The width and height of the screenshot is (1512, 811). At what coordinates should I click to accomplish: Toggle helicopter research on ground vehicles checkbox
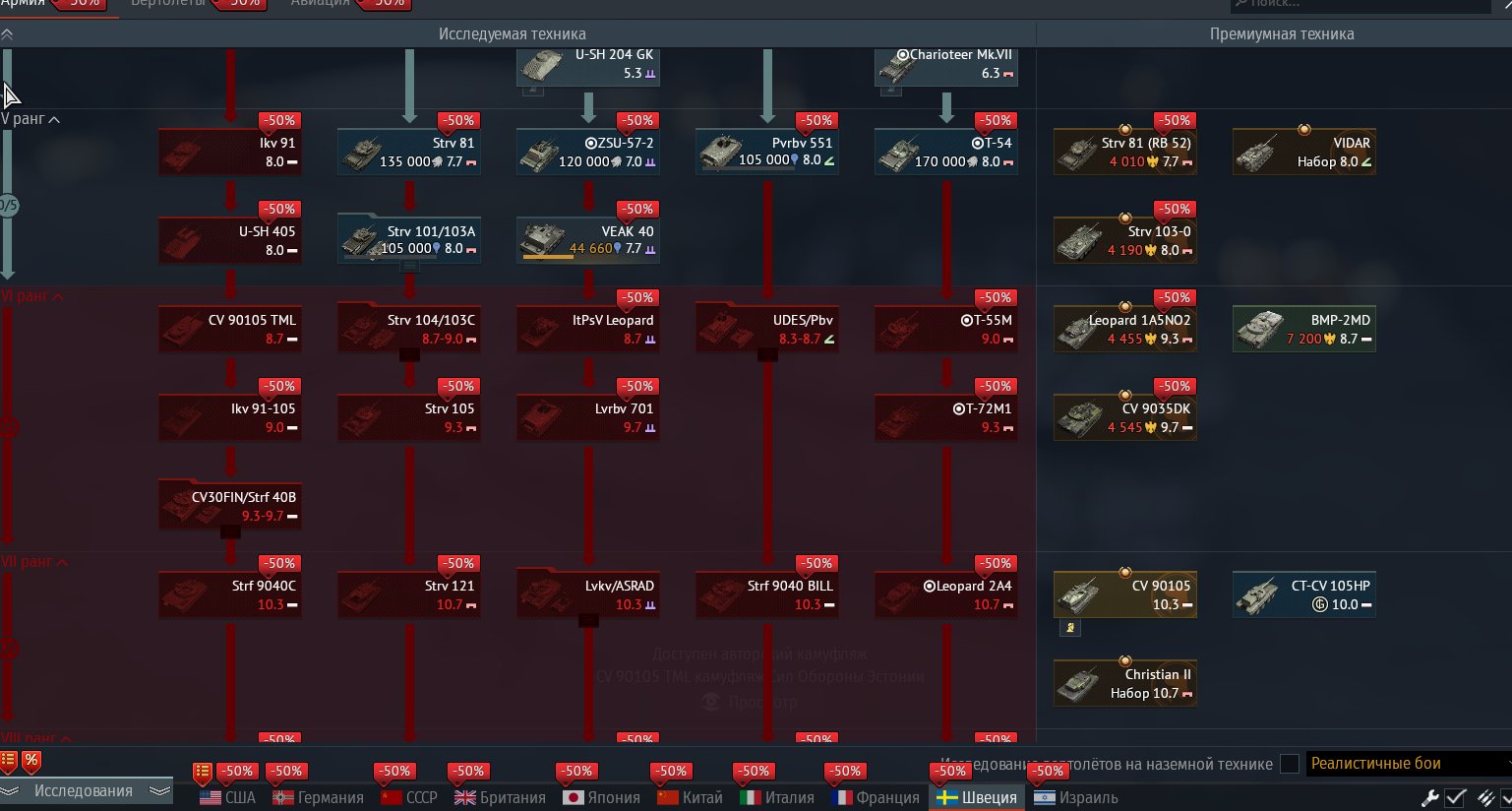[1290, 764]
